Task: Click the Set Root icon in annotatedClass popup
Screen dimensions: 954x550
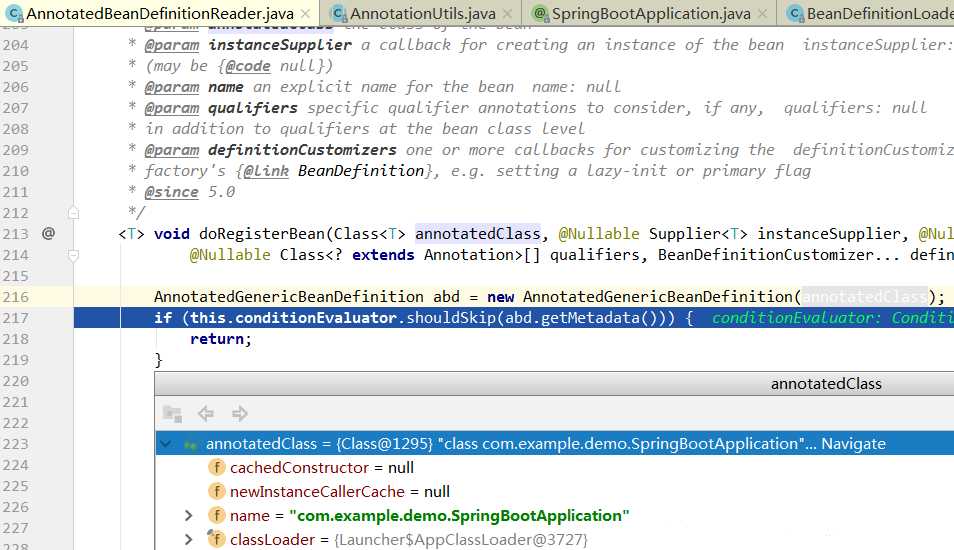Action: coord(173,414)
